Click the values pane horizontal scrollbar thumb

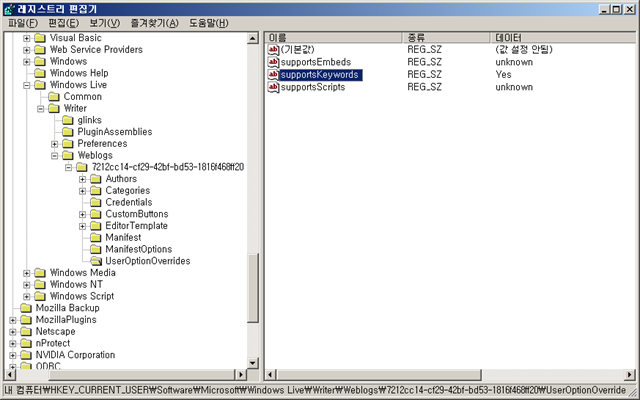[x=379, y=374]
